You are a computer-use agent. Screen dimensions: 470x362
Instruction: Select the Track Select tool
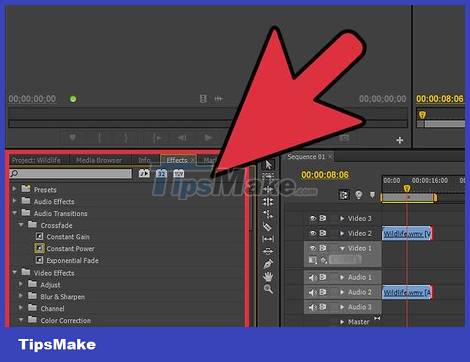click(268, 177)
